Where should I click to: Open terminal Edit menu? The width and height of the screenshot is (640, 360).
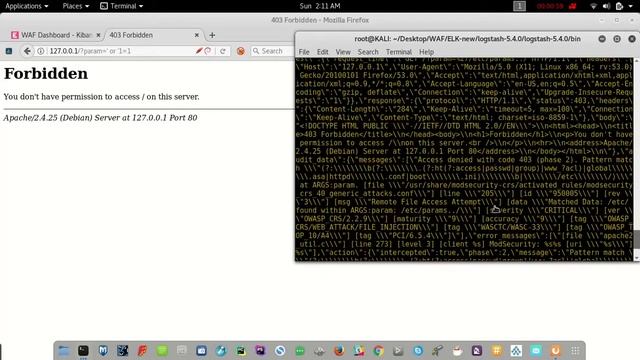[x=322, y=52]
